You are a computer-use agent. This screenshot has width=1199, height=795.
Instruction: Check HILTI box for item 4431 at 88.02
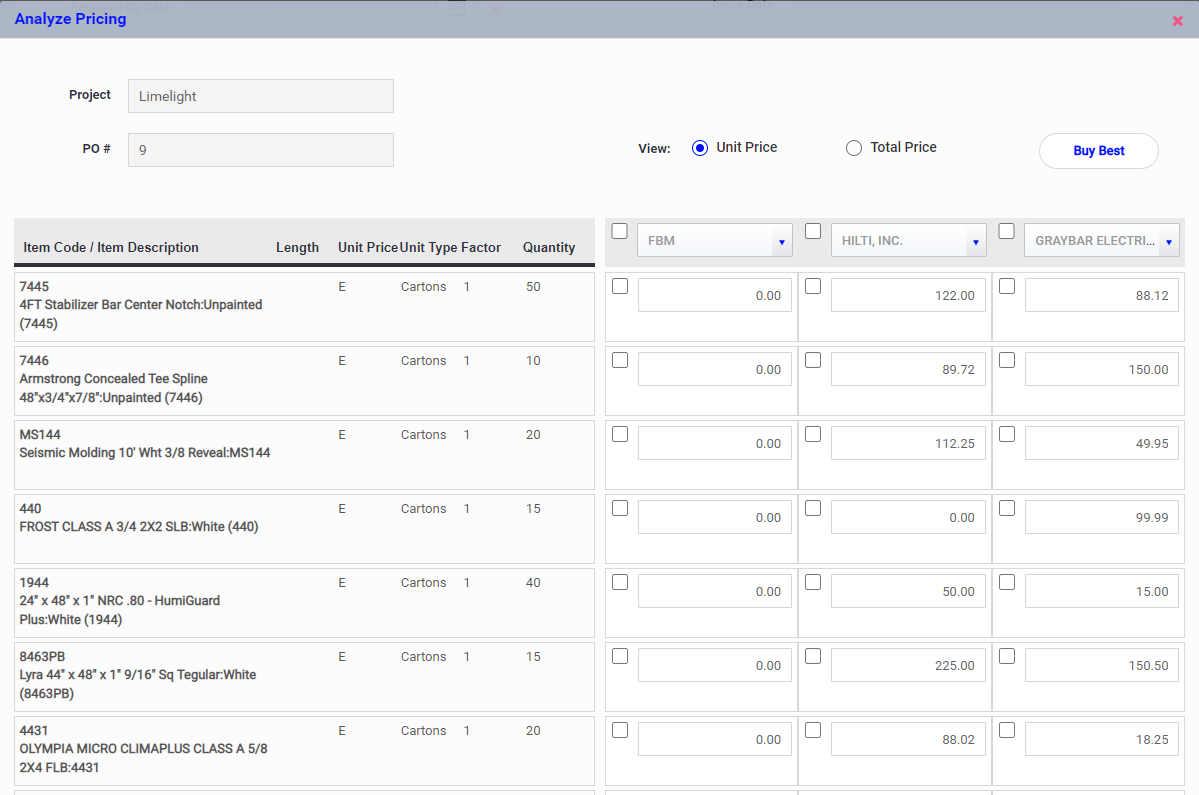pyautogui.click(x=813, y=731)
